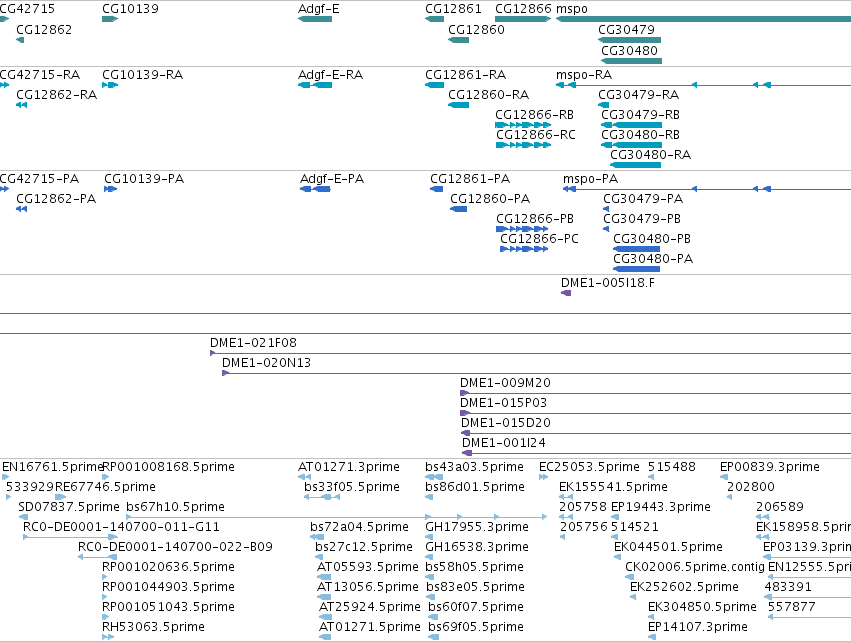Screen dimensions: 851x642
Task: Click EST label bs33f05.5prime
Action: click(352, 487)
